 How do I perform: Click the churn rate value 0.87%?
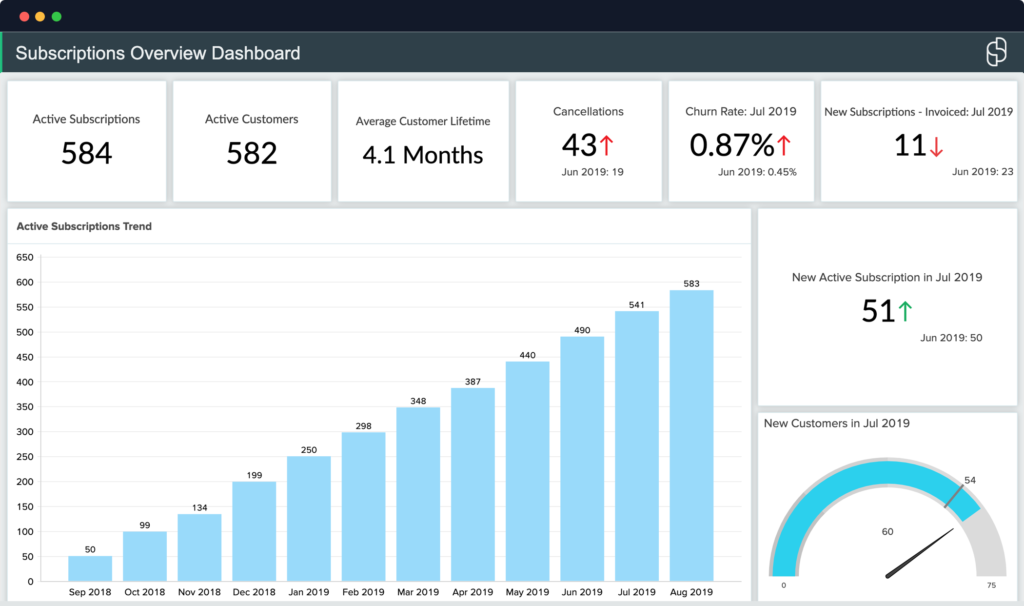[x=731, y=145]
